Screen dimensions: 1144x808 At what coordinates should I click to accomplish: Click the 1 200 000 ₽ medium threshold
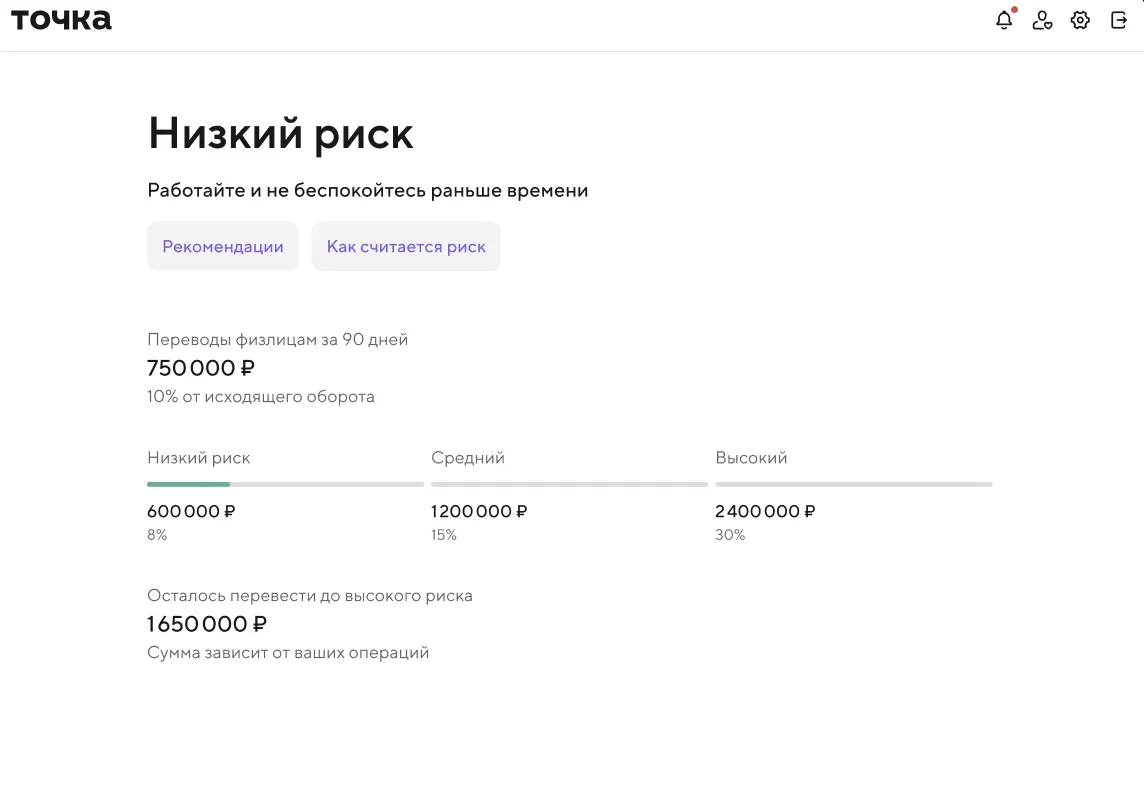click(x=479, y=511)
